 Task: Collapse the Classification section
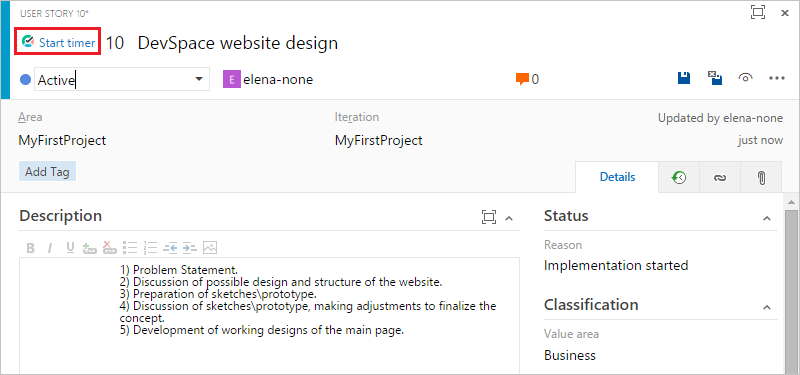click(766, 307)
